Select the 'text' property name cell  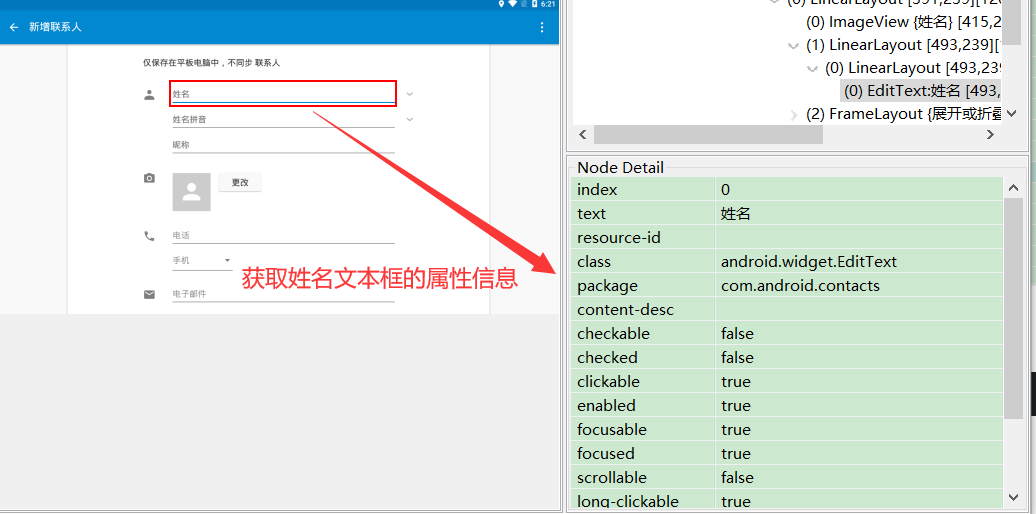click(643, 213)
